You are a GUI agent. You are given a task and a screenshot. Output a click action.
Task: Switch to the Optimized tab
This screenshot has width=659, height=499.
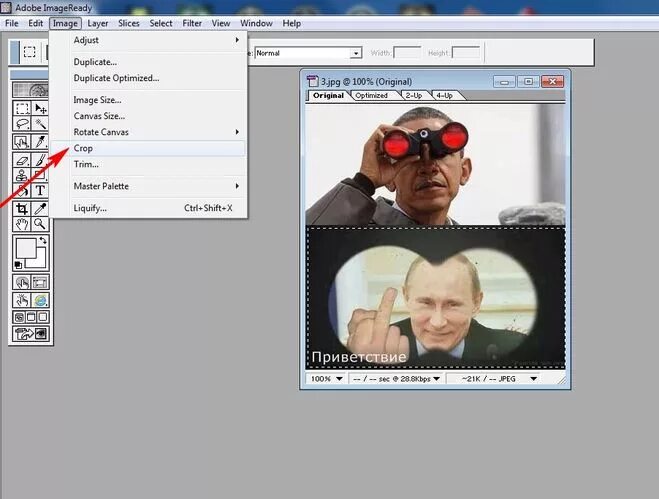[x=372, y=95]
